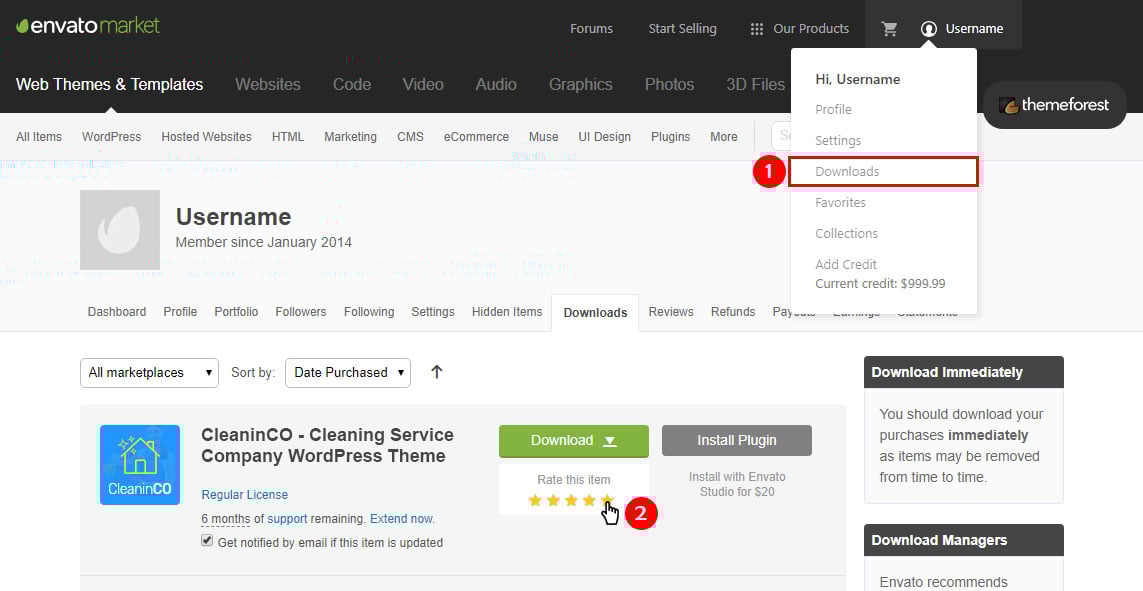
Task: Rate item with the first star
Action: tap(535, 500)
